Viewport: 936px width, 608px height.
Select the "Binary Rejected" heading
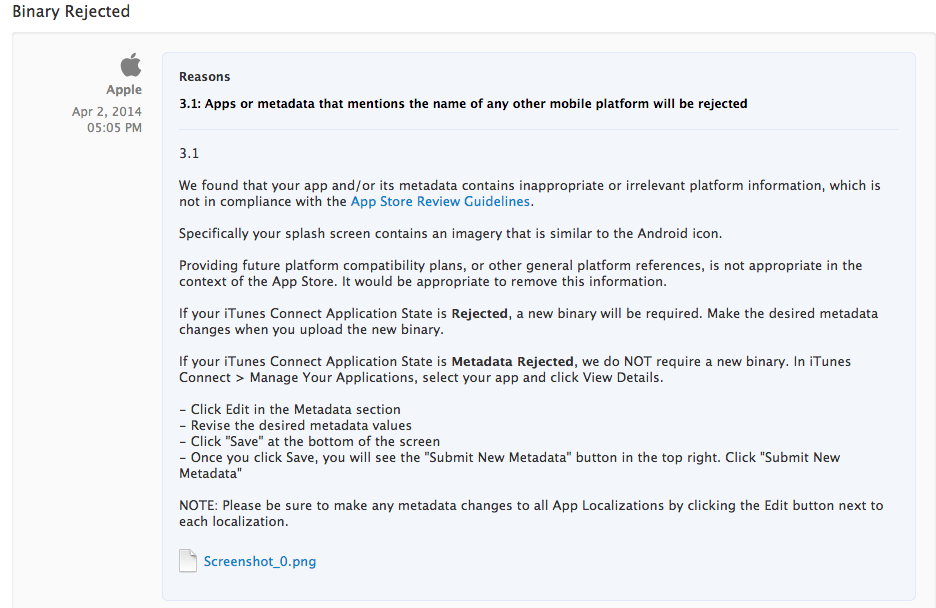71,11
